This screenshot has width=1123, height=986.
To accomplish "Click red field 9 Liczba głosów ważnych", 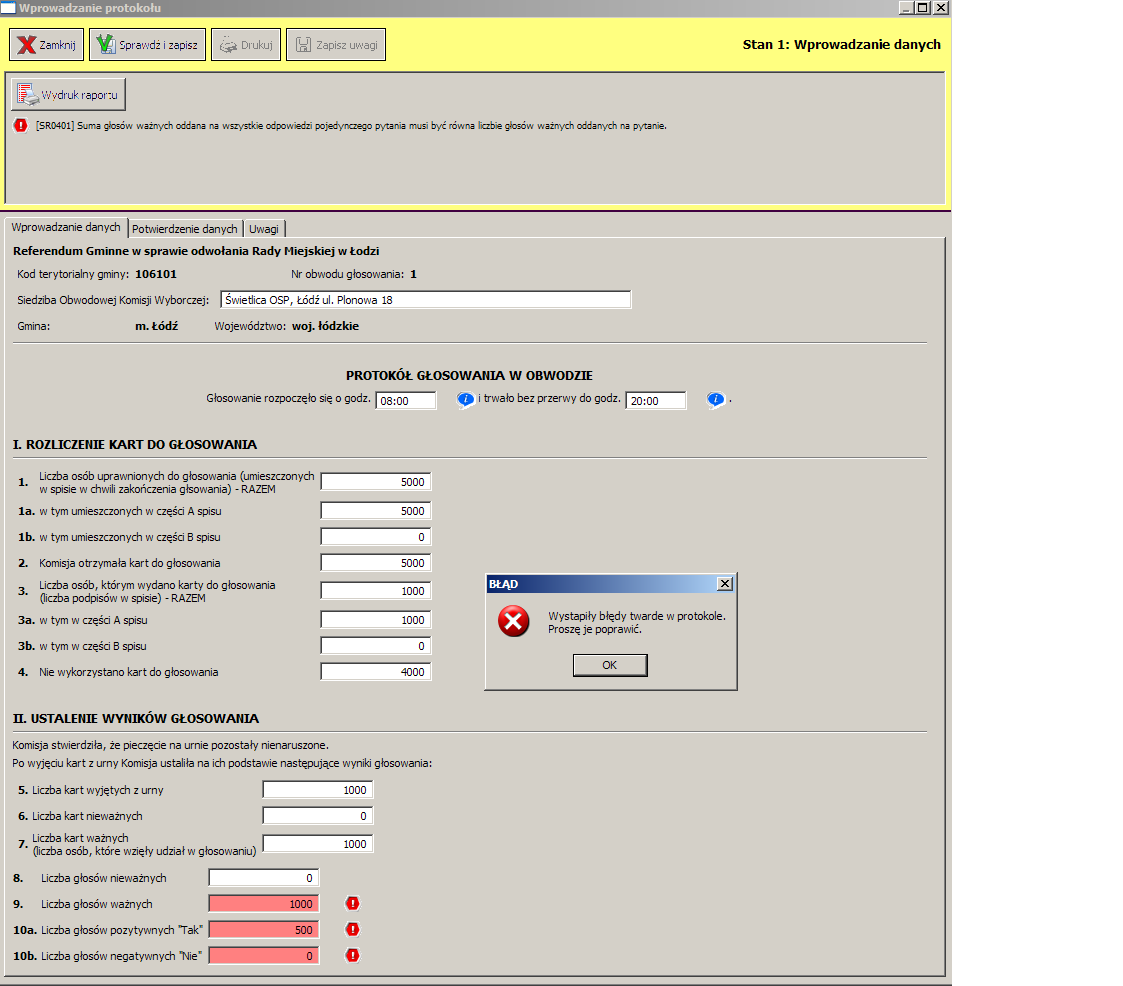I will (264, 904).
